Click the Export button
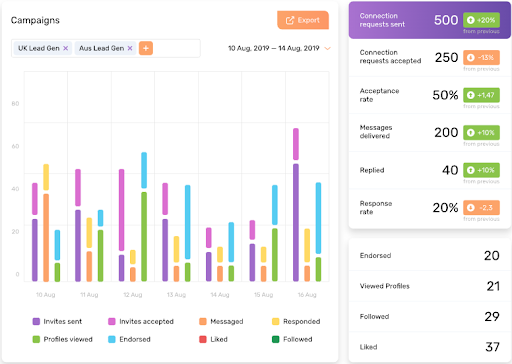 (303, 20)
